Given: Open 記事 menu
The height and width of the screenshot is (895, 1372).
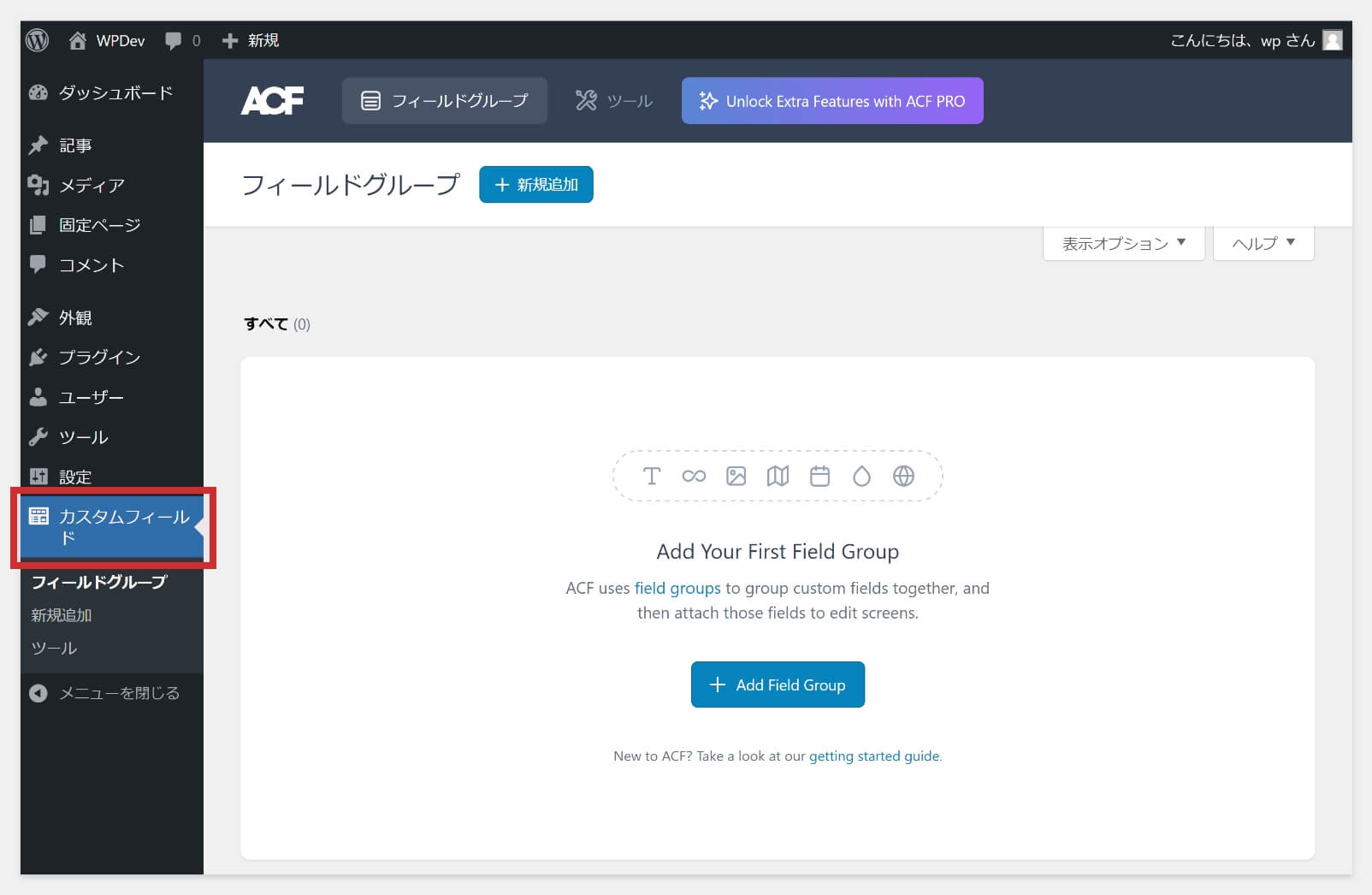Looking at the screenshot, I should [112, 145].
